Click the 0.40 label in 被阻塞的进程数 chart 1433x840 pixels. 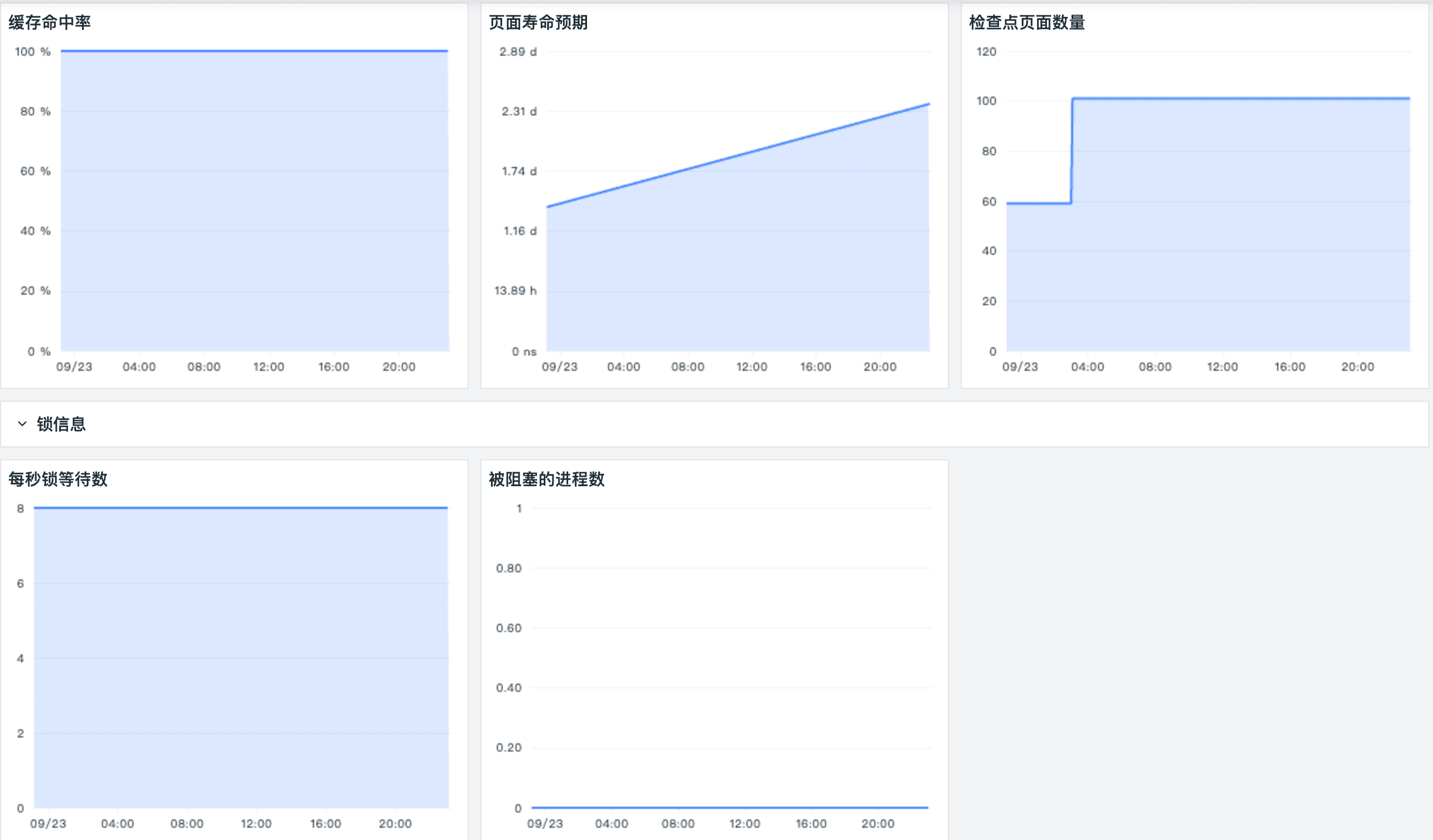(x=509, y=688)
